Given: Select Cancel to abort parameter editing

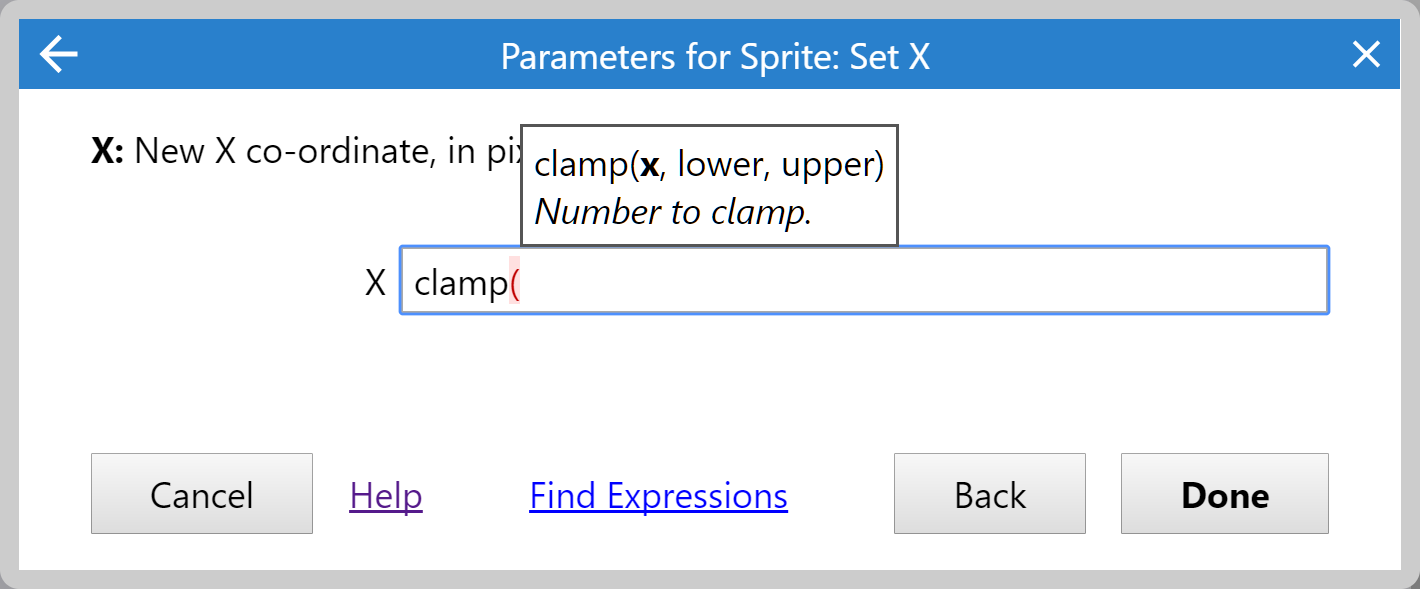Looking at the screenshot, I should 201,493.
